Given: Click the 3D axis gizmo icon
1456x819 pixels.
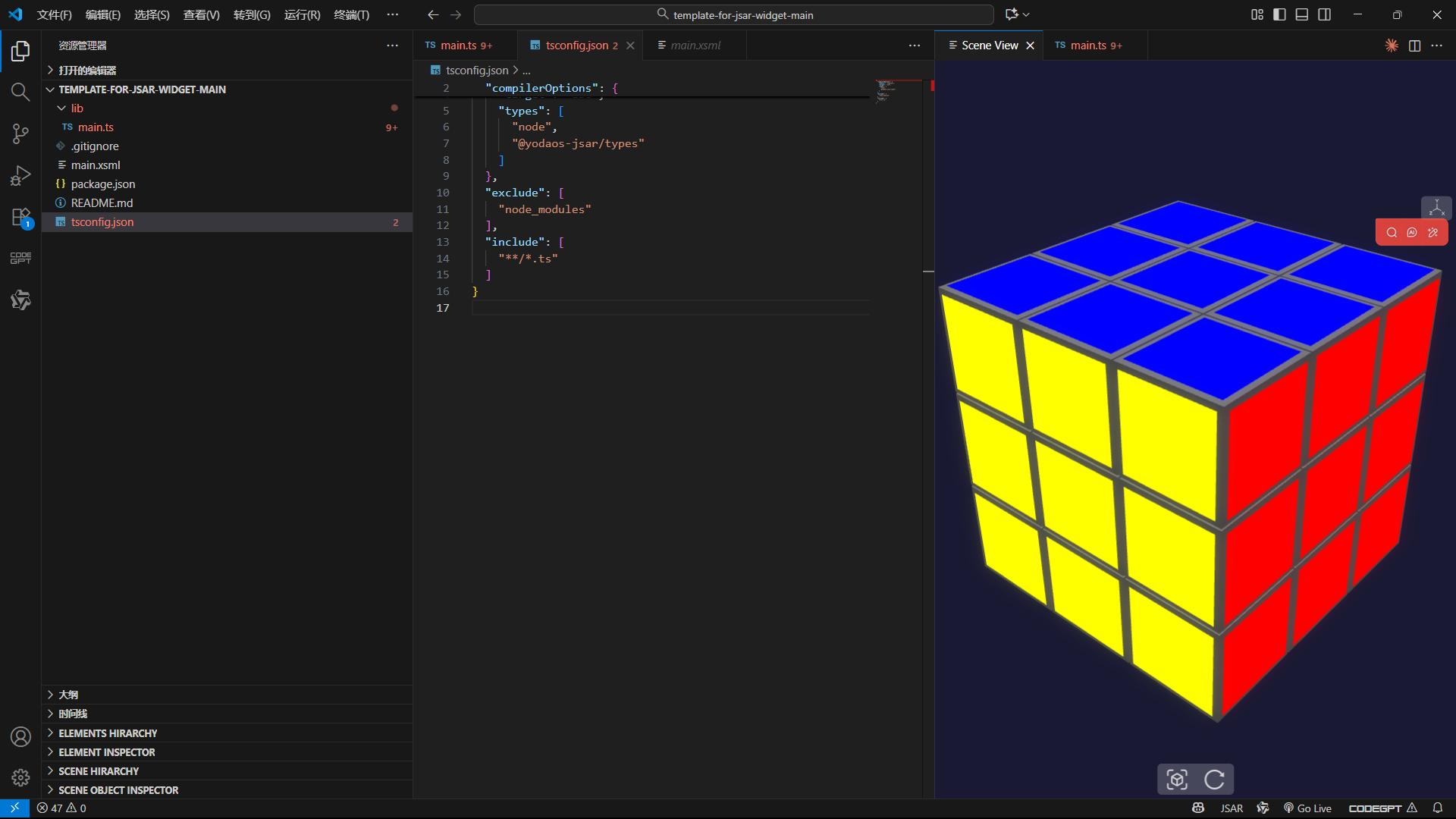Looking at the screenshot, I should tap(1436, 207).
